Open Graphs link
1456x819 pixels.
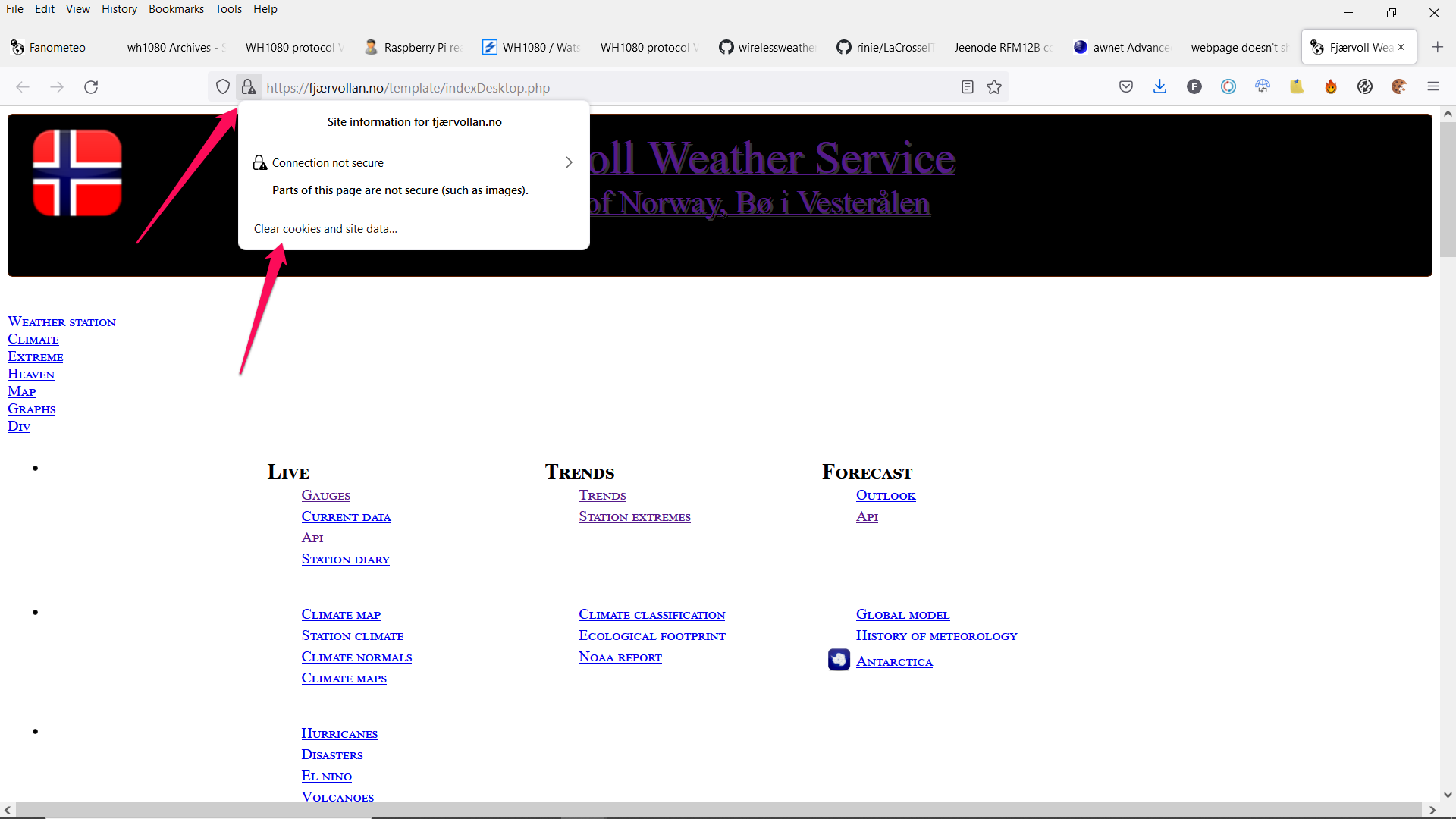click(x=31, y=409)
